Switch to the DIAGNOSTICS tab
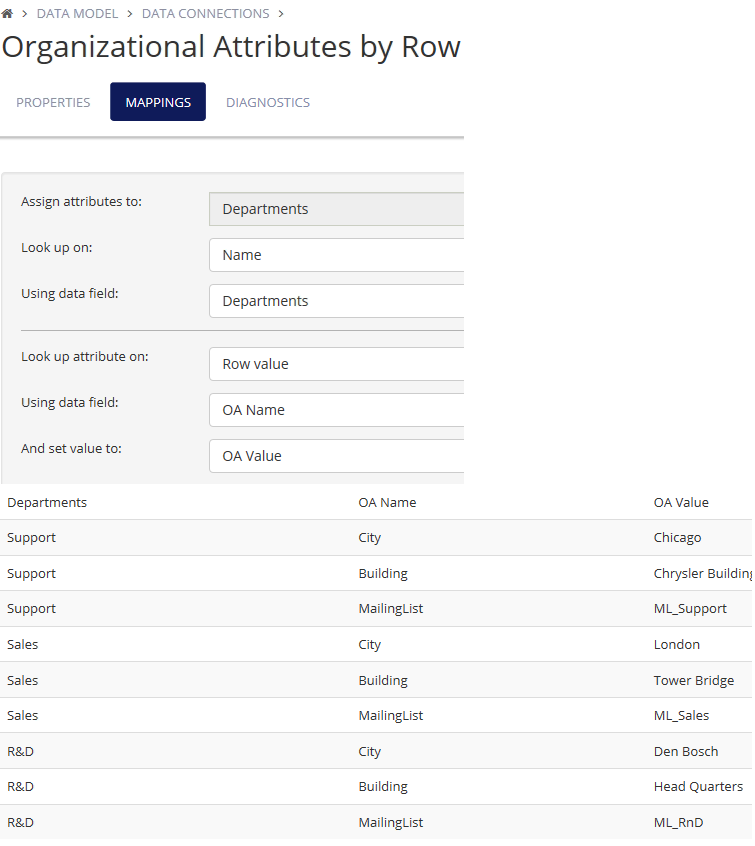The image size is (755, 846). 268,102
